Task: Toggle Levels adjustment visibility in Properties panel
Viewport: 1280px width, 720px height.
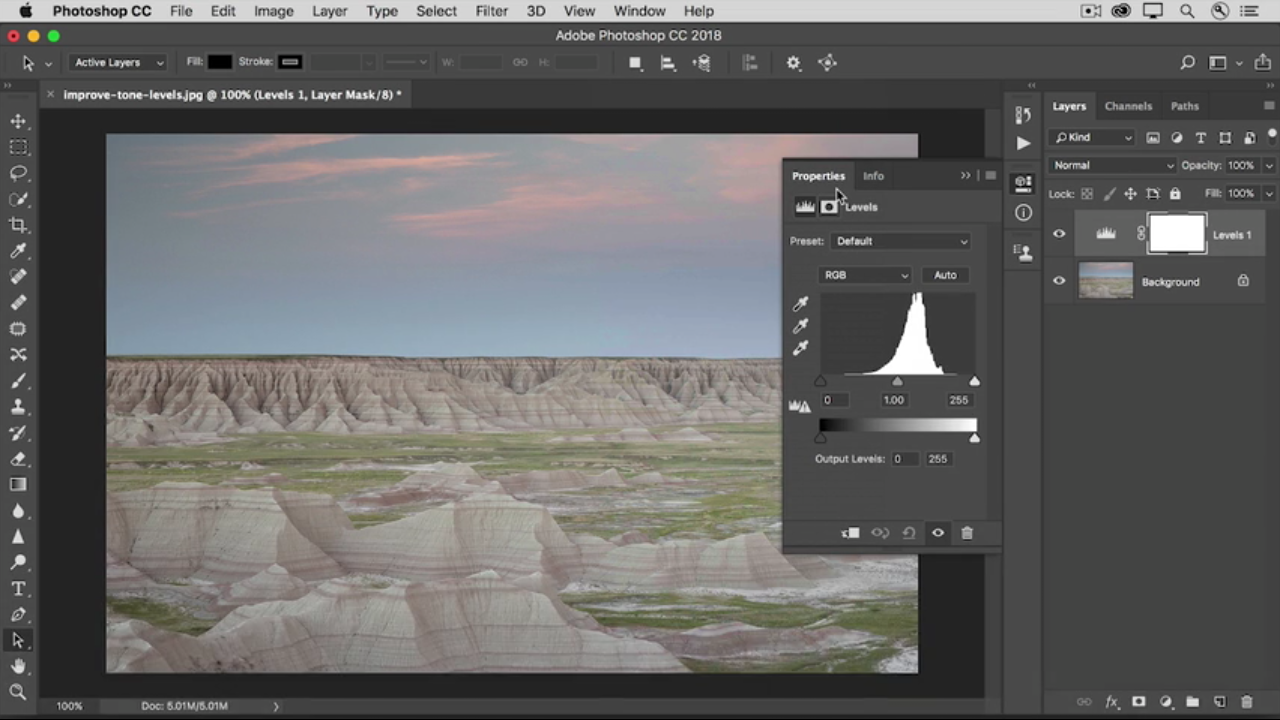Action: coord(938,533)
